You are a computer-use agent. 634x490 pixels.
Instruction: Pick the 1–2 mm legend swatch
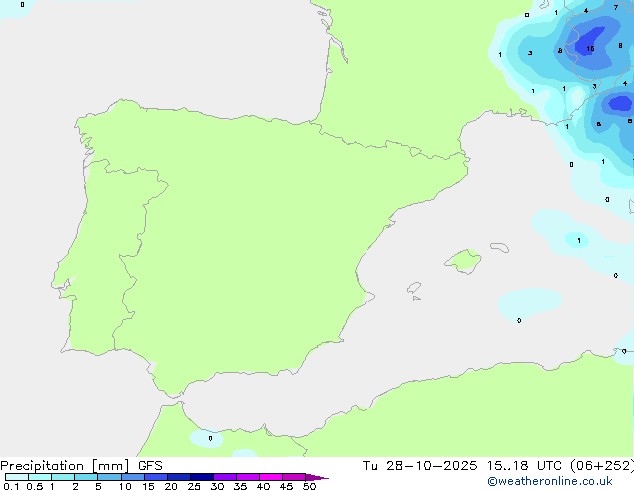point(63,477)
